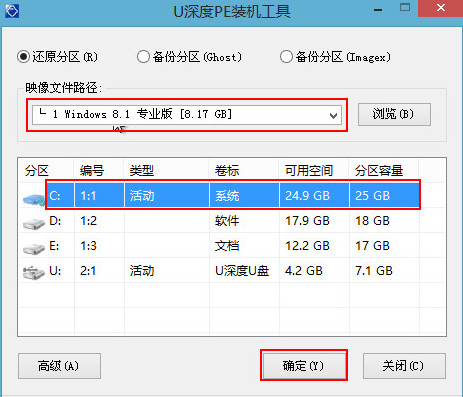463x397 pixels.
Task: Click free space value 4.2 GB
Action: click(304, 271)
